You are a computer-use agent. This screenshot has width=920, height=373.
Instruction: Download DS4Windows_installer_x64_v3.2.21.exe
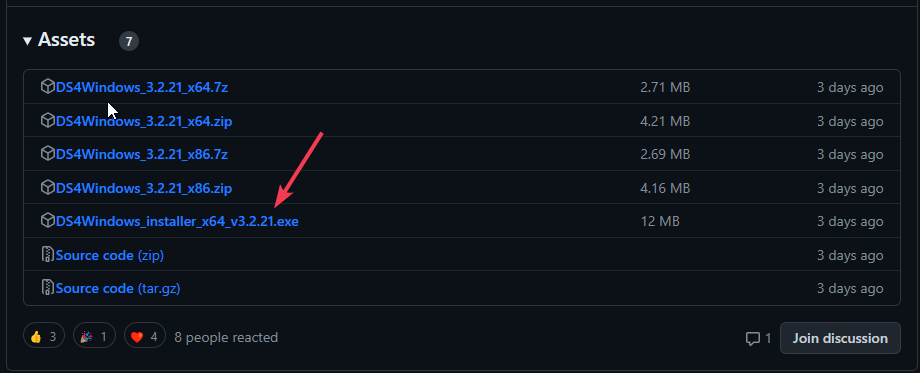click(177, 222)
